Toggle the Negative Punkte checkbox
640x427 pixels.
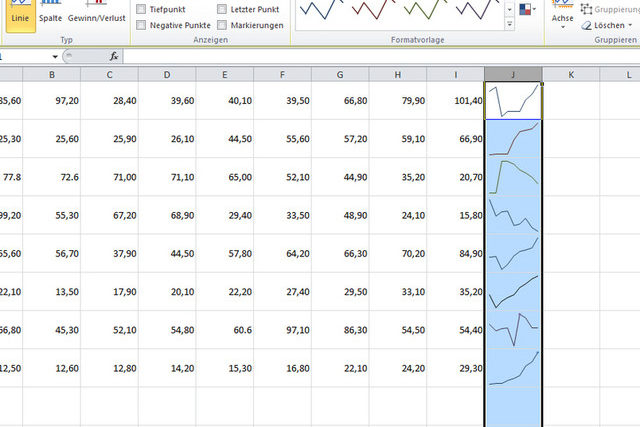click(141, 23)
